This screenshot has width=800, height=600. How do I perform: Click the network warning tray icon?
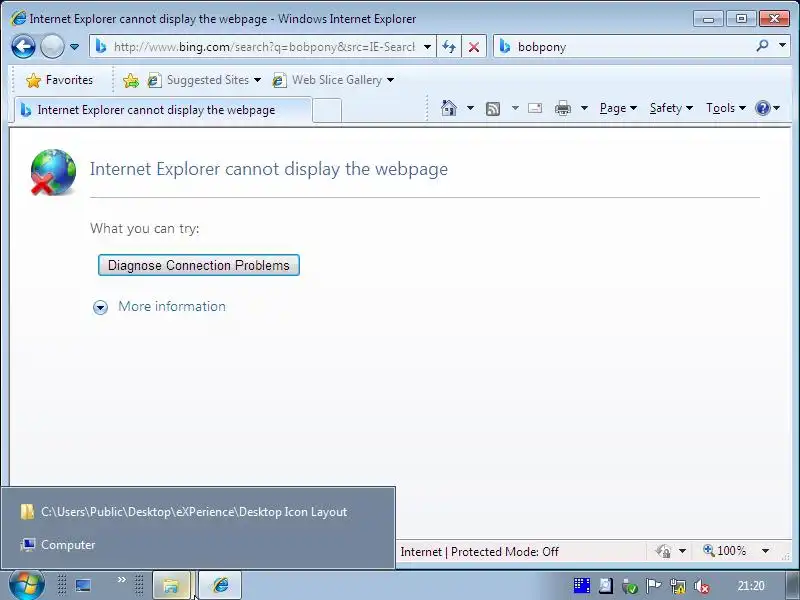678,587
